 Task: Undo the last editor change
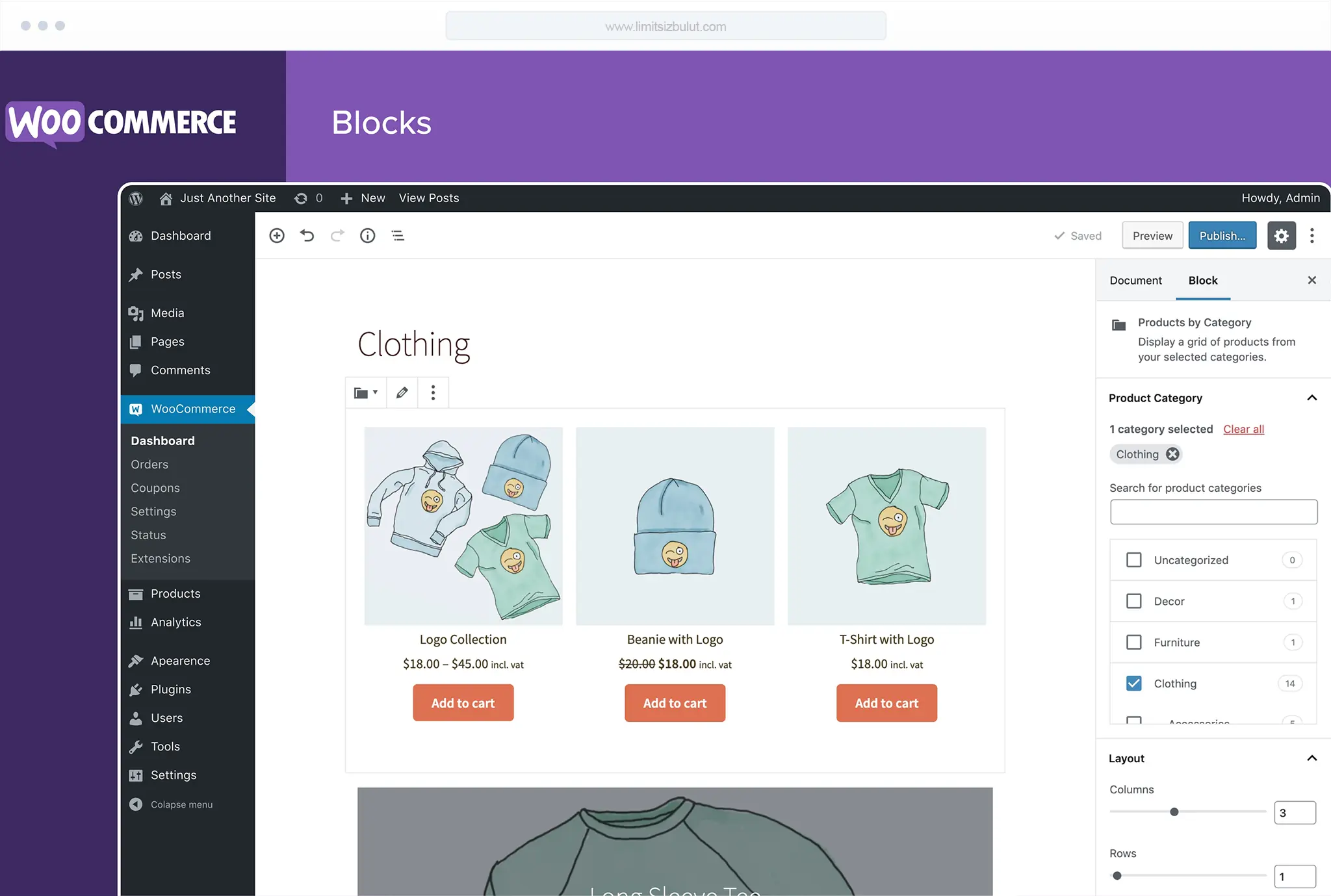[x=307, y=235]
